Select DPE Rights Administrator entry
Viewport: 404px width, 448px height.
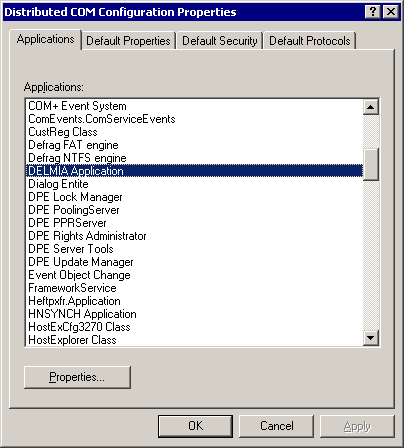click(194, 236)
